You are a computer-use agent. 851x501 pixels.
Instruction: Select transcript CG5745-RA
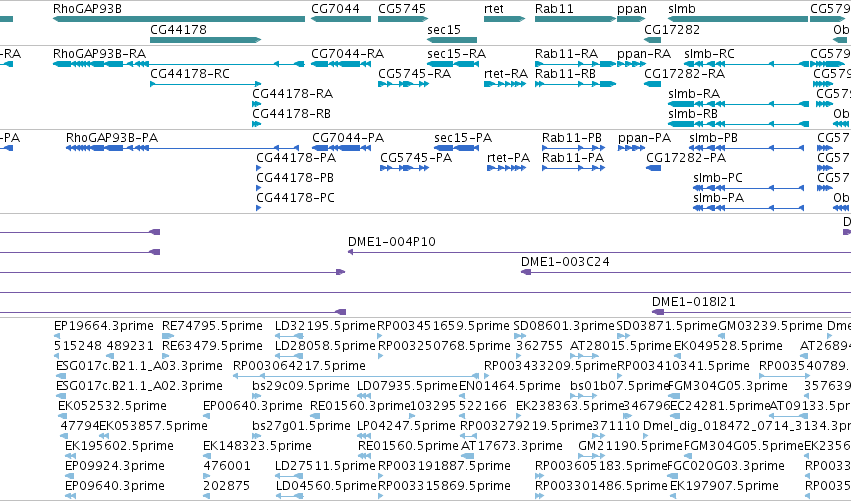[415, 73]
